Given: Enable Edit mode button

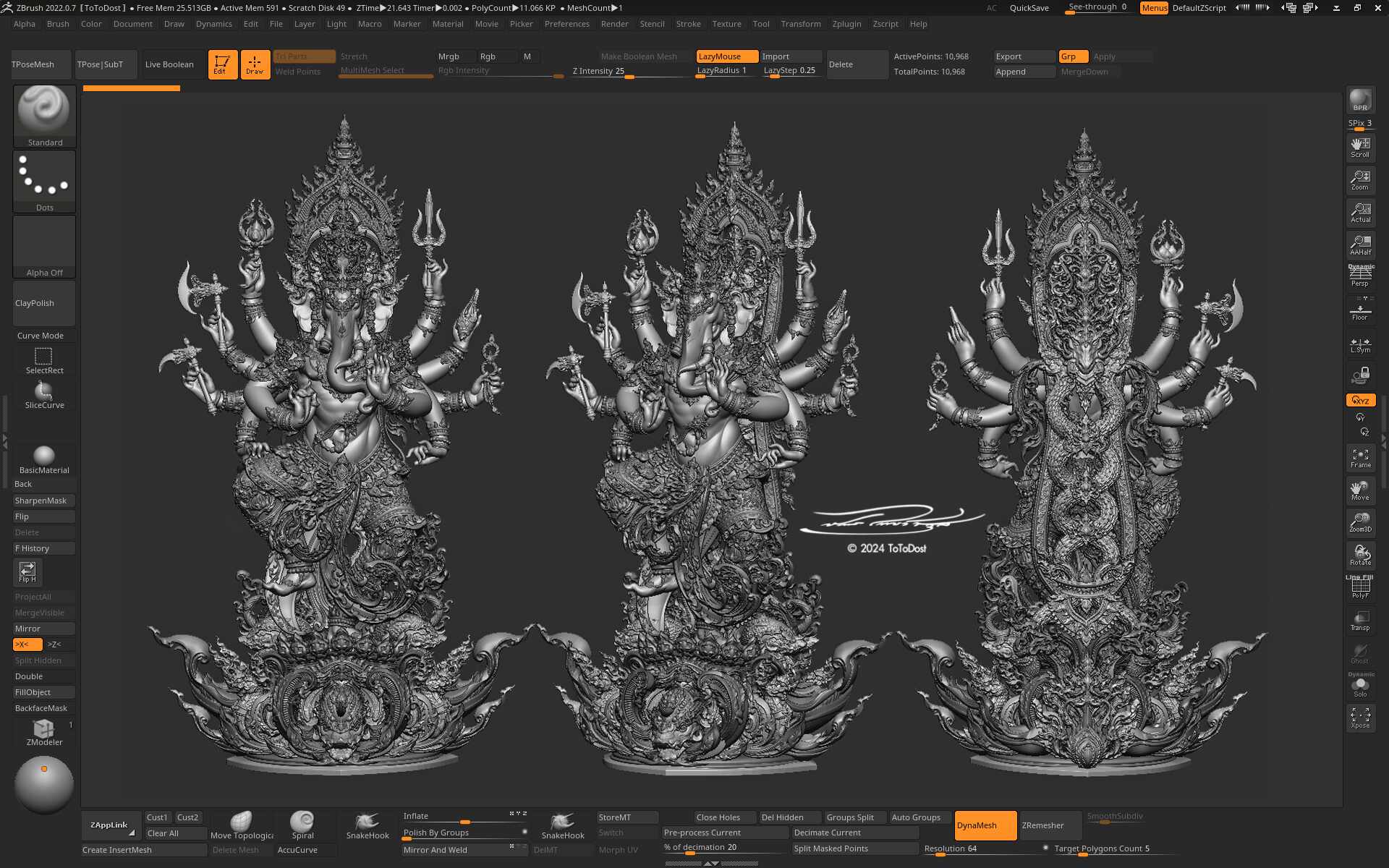Looking at the screenshot, I should point(223,64).
